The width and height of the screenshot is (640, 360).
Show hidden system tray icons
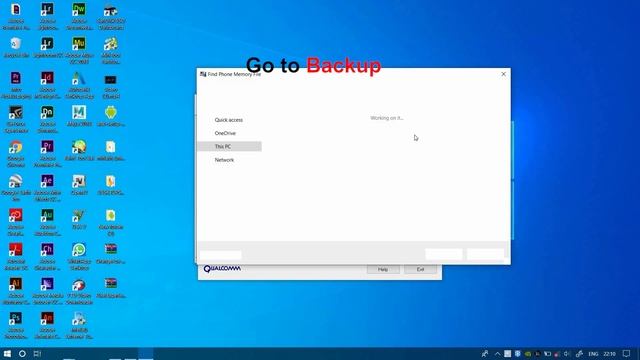point(497,354)
